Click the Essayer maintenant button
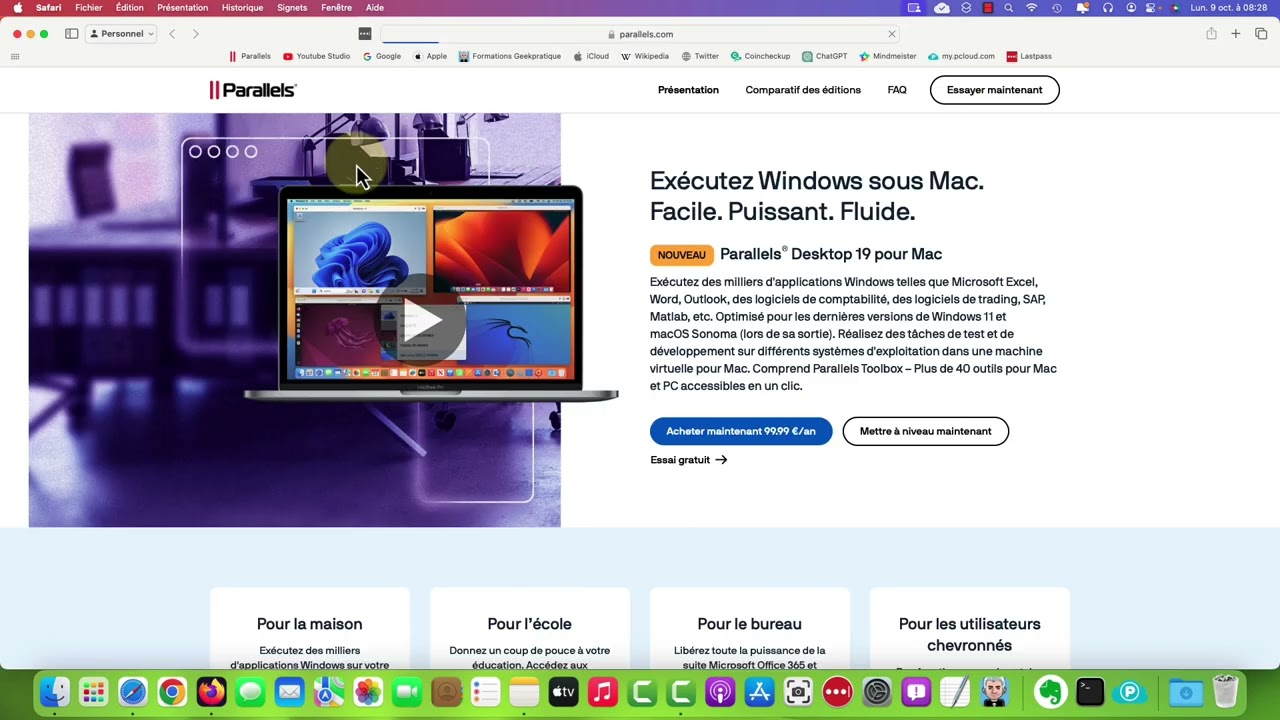This screenshot has height=720, width=1280. coord(994,90)
